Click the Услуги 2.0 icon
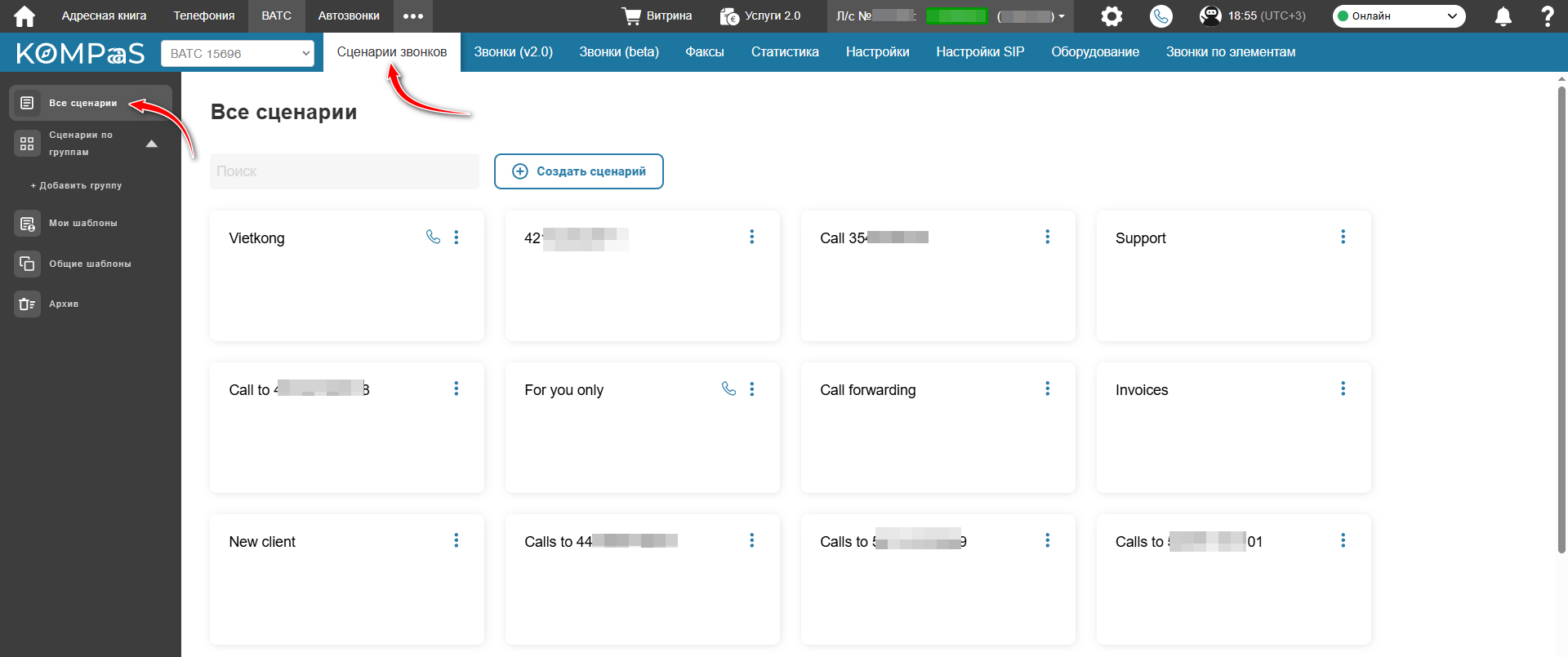This screenshot has width=1568, height=657. pos(729,16)
